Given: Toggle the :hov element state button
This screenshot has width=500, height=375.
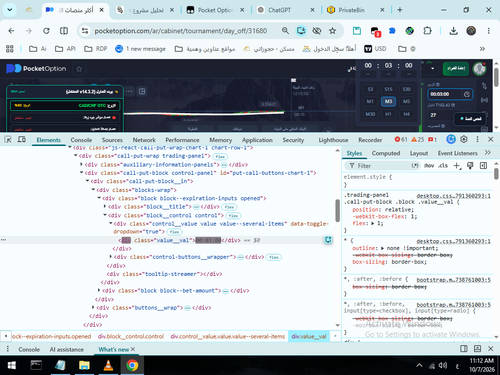Looking at the screenshot, I should tap(429, 166).
